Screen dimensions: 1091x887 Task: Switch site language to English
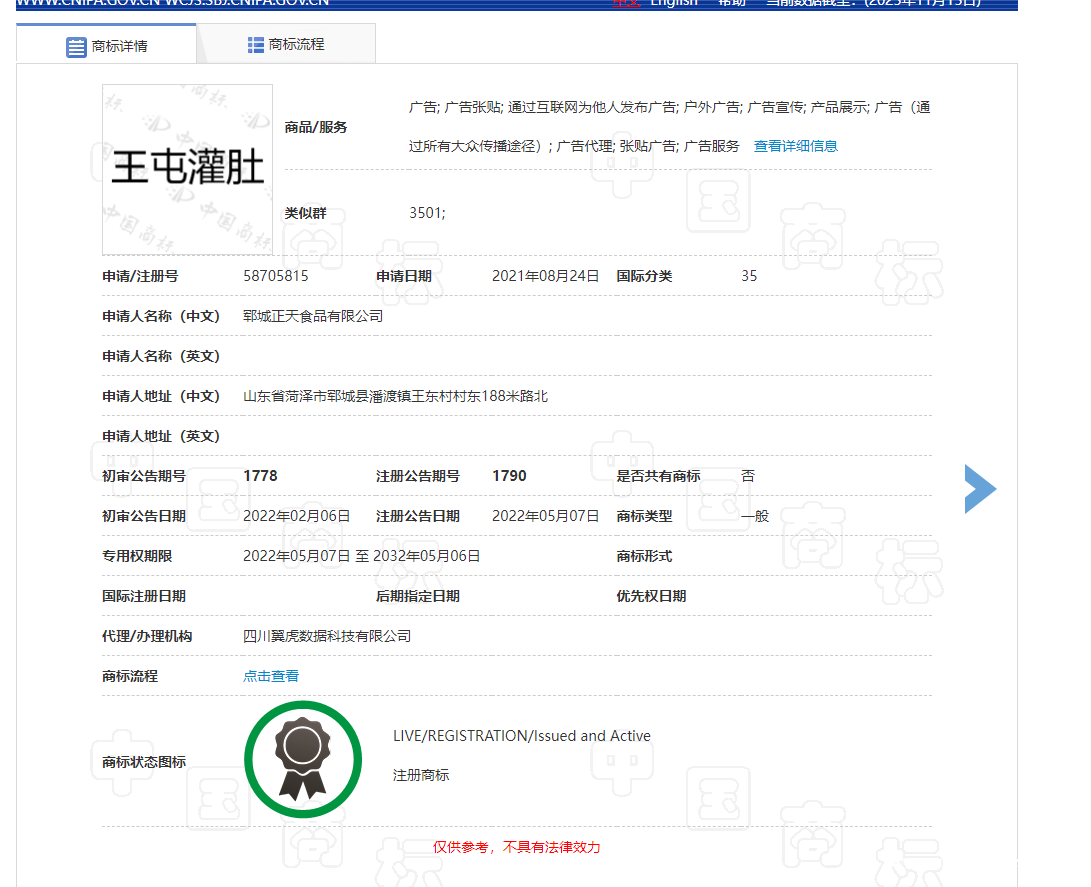click(x=674, y=3)
